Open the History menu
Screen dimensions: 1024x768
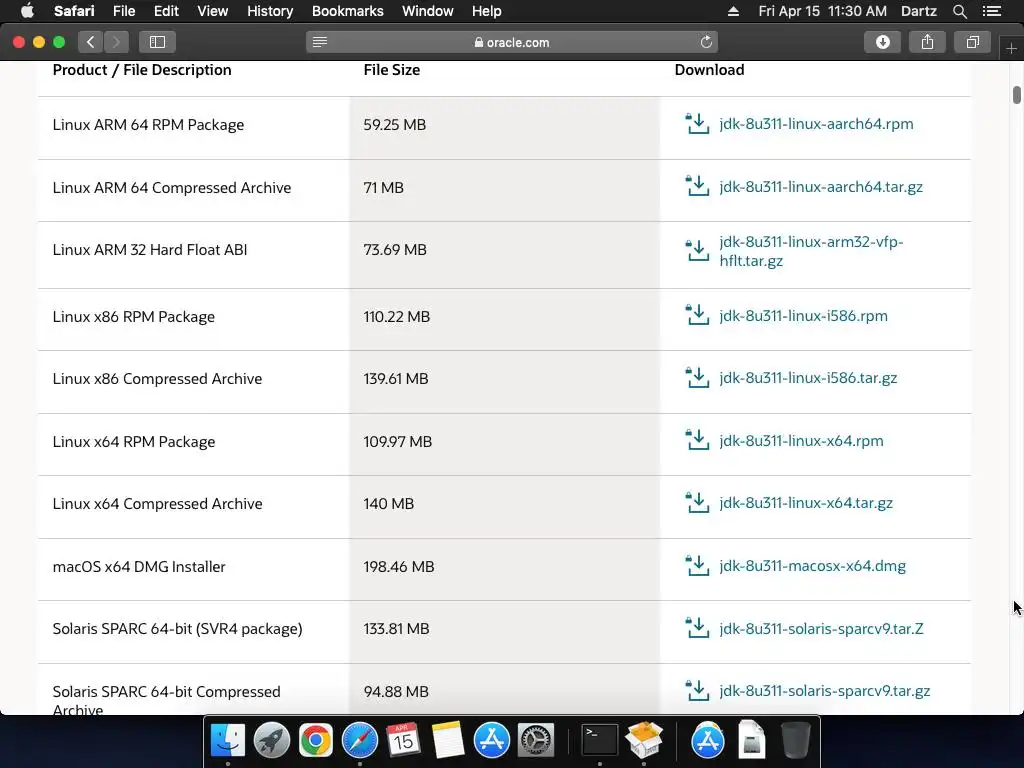270,11
